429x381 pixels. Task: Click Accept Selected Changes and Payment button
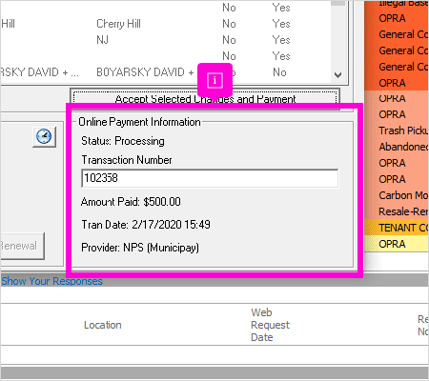[x=205, y=99]
